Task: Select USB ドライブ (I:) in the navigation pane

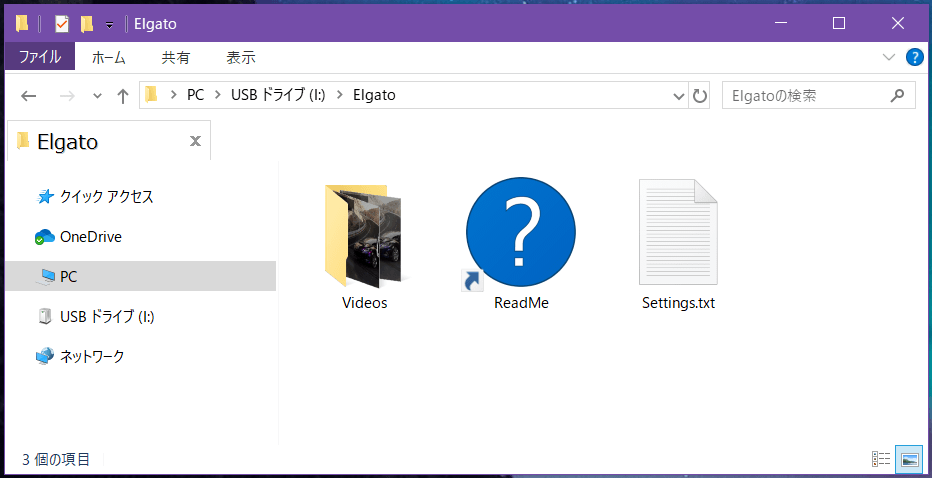Action: pos(96,316)
